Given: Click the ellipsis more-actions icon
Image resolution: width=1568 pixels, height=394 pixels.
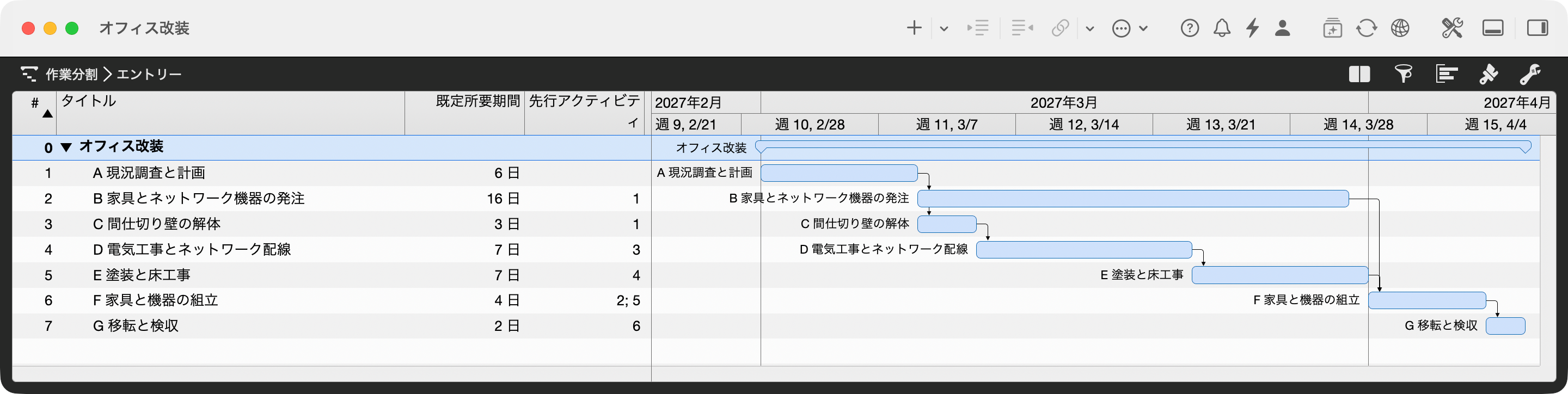Looking at the screenshot, I should [1120, 29].
